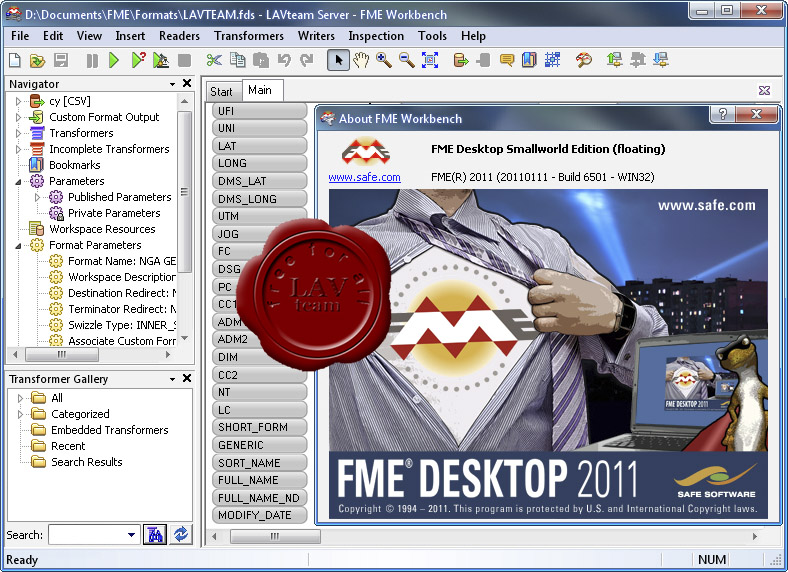Screen dimensions: 788x572
Task: Open the Writers menu
Action: 316,36
